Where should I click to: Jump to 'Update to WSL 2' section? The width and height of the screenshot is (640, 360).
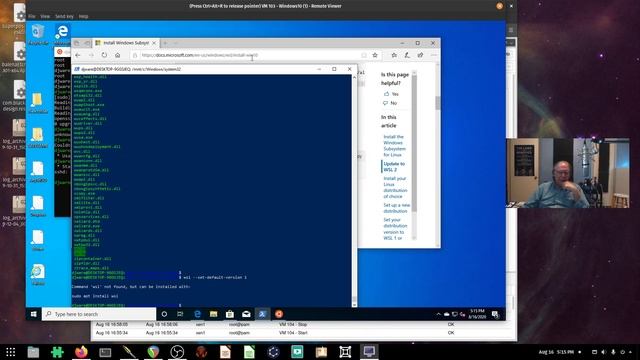(x=394, y=167)
